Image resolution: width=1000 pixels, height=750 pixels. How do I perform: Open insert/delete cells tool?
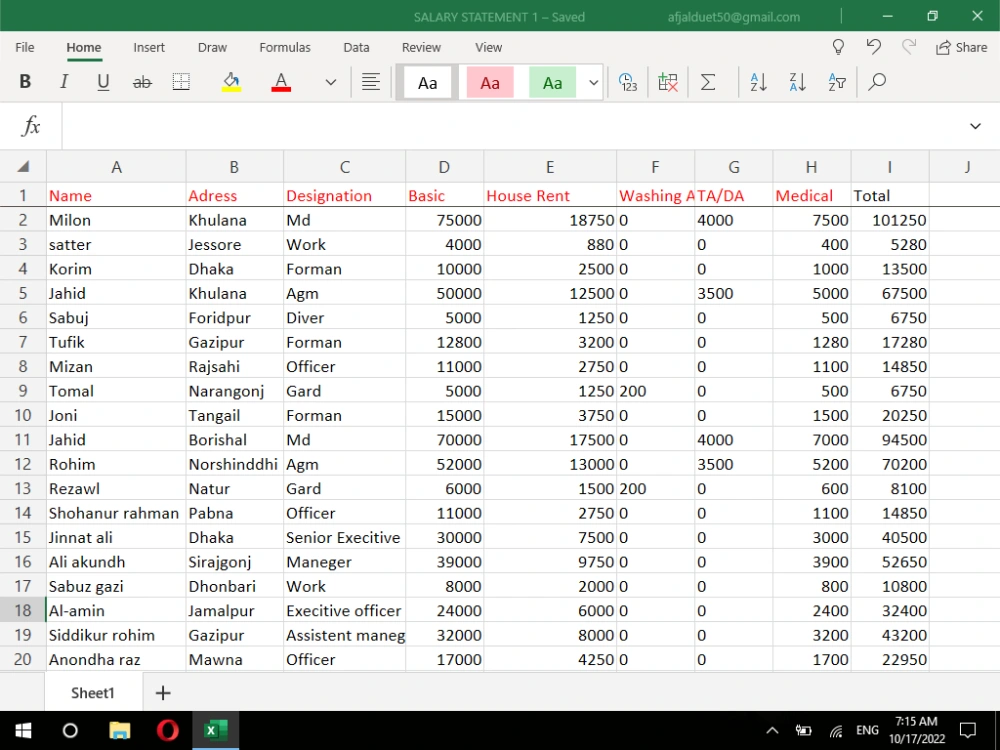pos(668,82)
